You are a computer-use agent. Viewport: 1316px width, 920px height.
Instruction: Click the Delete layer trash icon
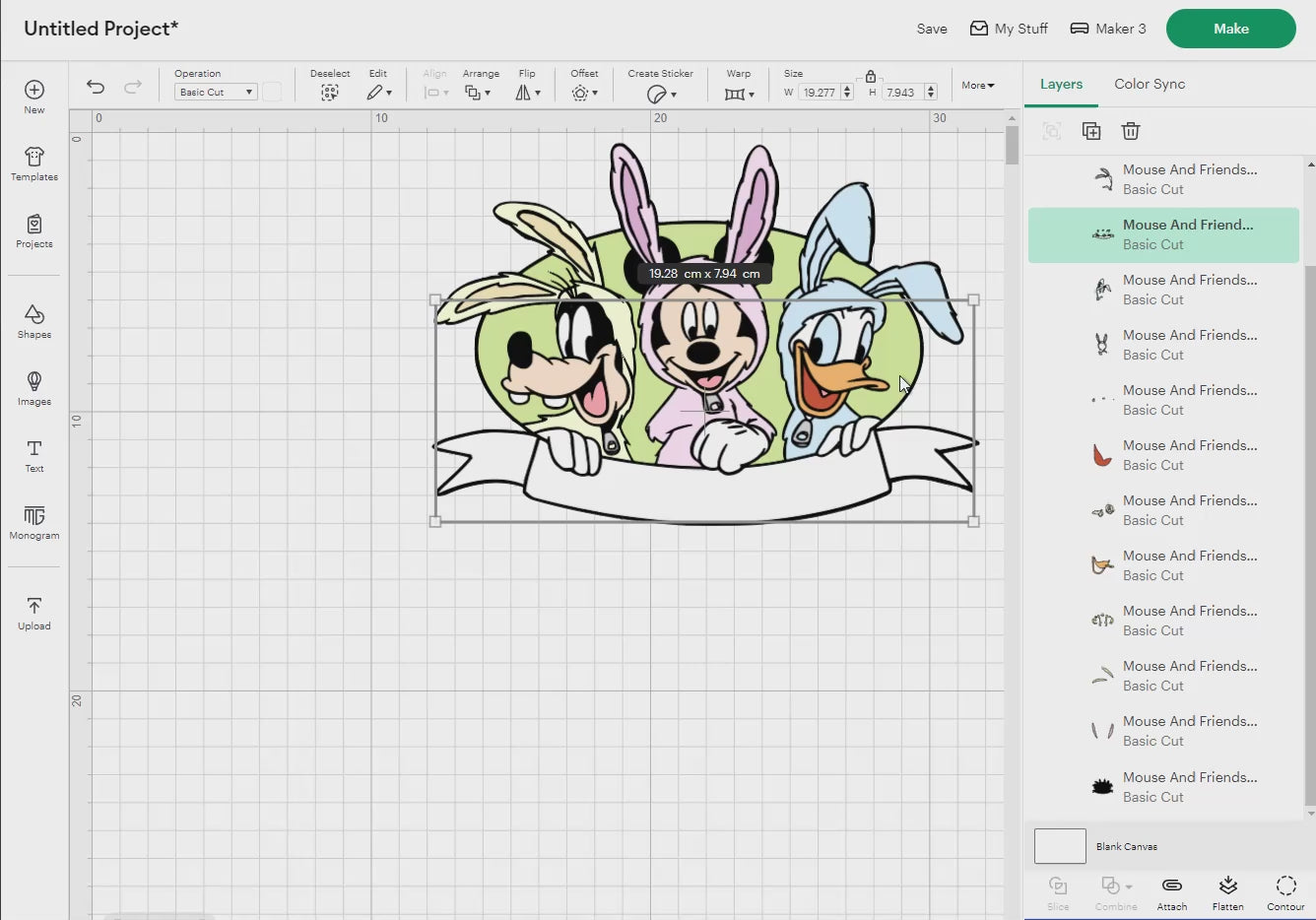(1131, 131)
